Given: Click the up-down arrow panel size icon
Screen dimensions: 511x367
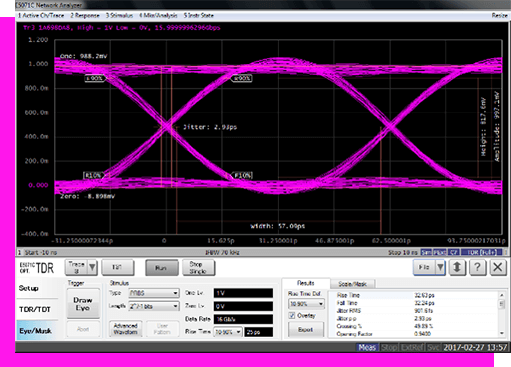Looking at the screenshot, I should coord(457,267).
